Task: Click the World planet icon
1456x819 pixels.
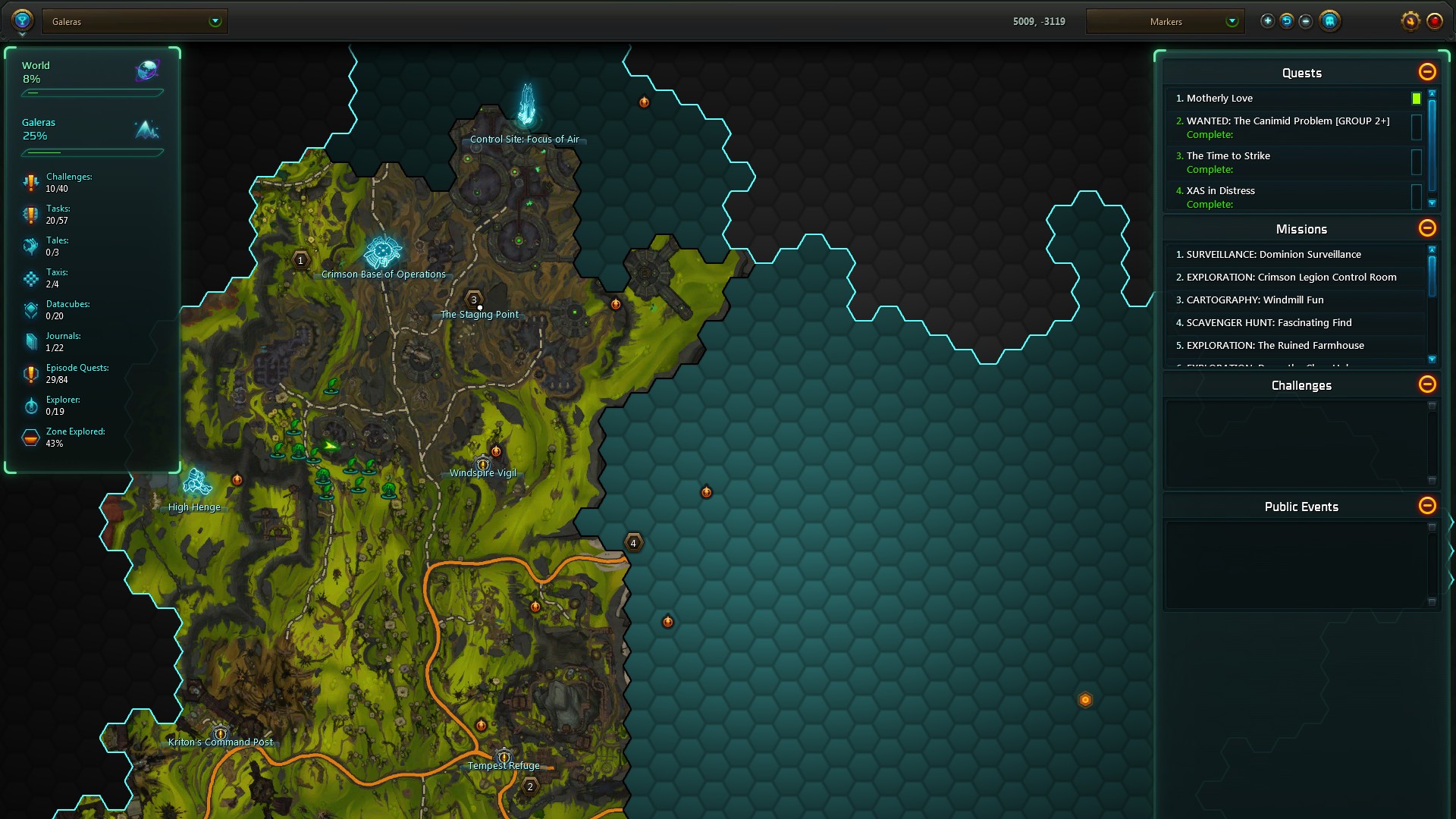Action: click(147, 71)
